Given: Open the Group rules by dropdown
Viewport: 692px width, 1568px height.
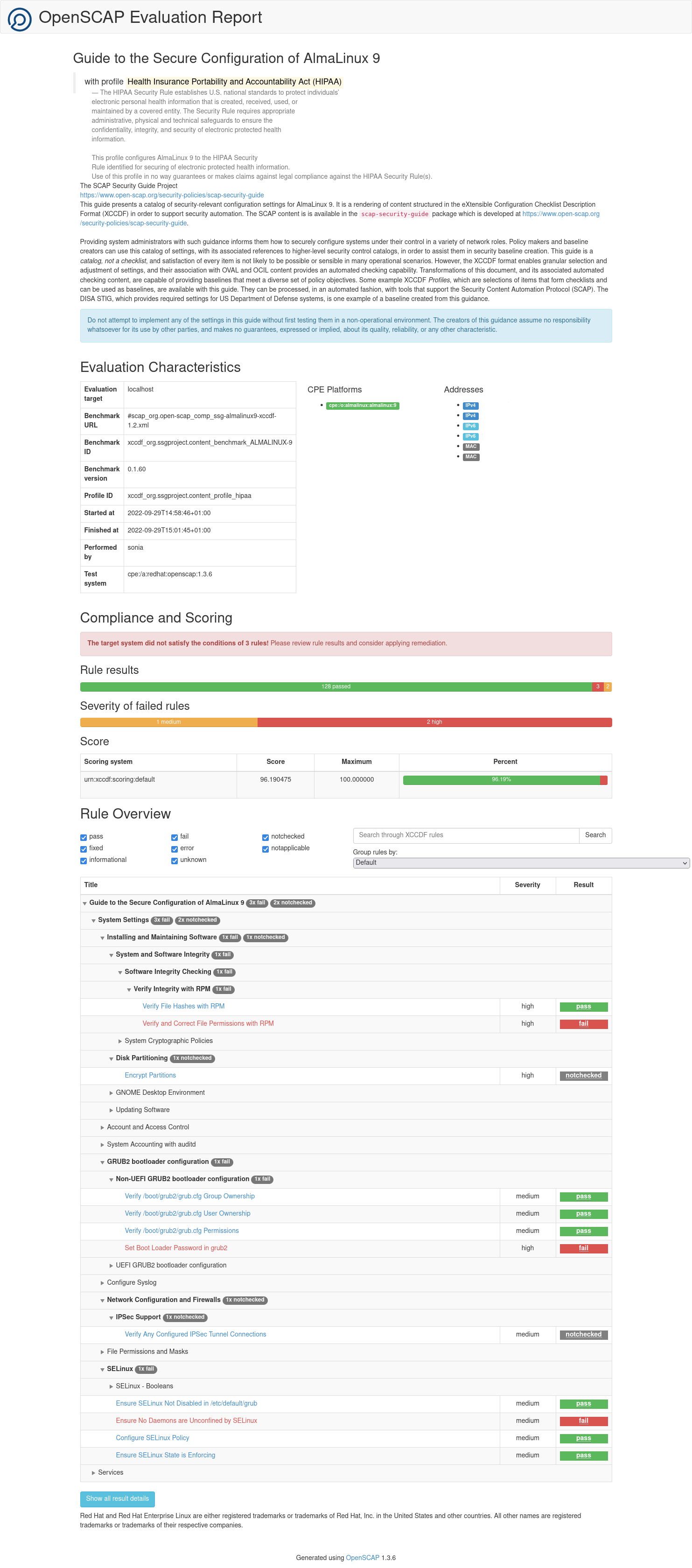Looking at the screenshot, I should click(x=520, y=863).
